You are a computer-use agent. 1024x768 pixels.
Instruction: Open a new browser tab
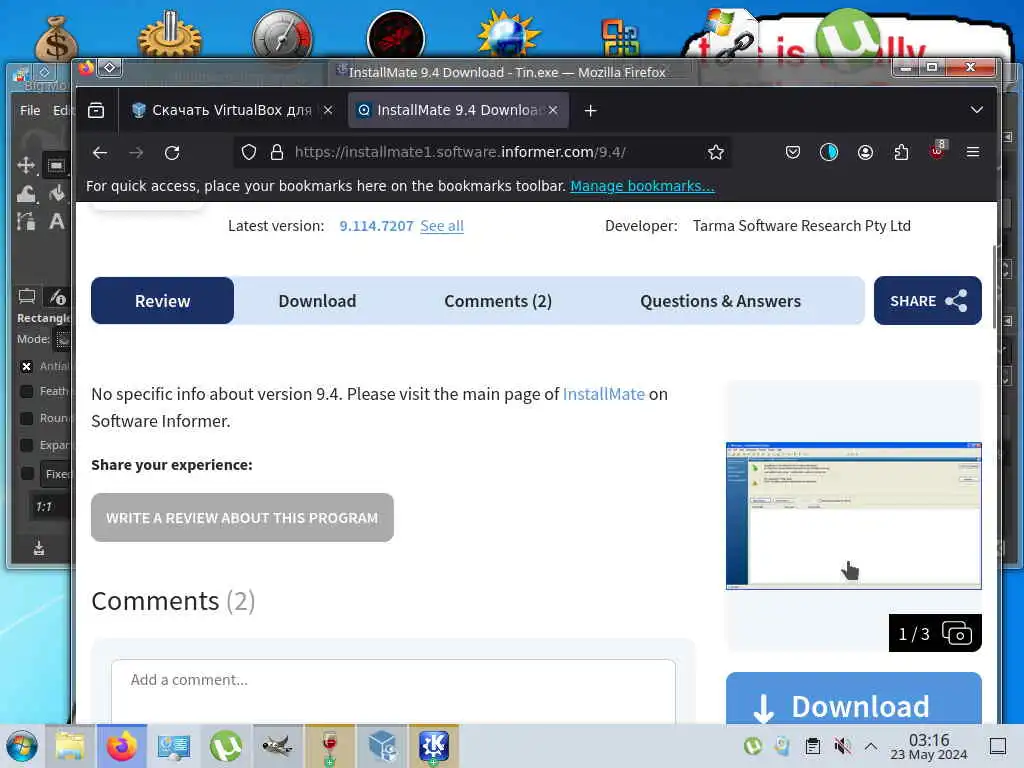pyautogui.click(x=590, y=111)
